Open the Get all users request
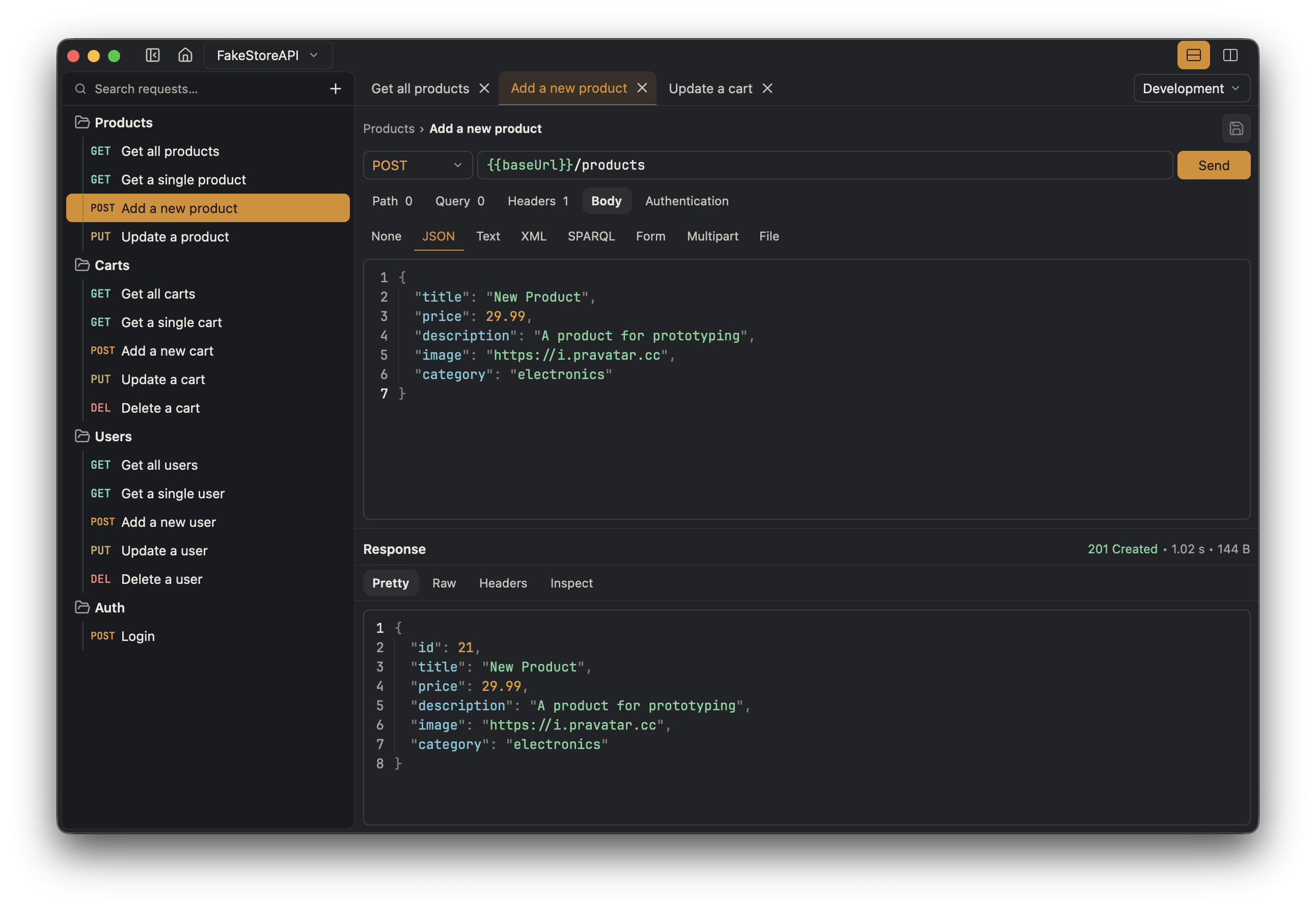The image size is (1316, 909). pos(208,465)
